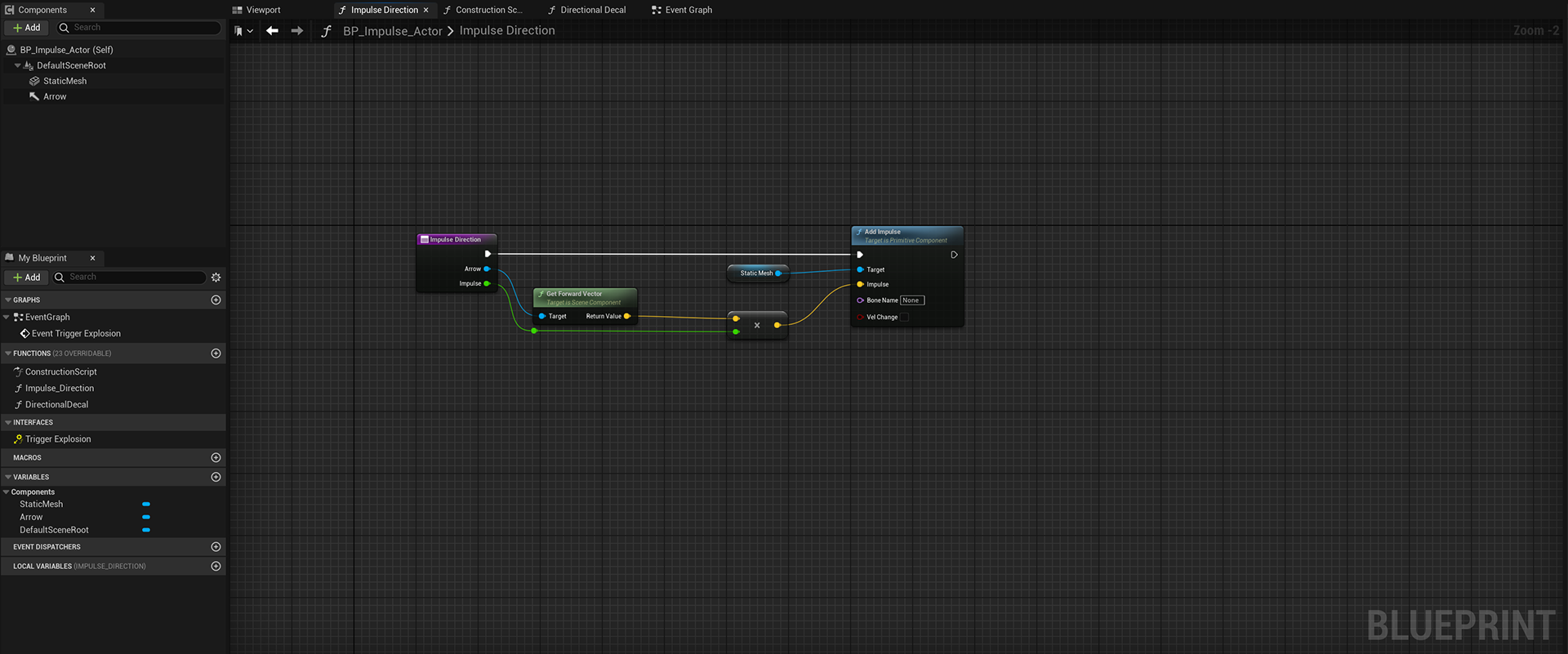
Task: Collapse the DefaultSceneRoot tree node
Action: (18, 65)
